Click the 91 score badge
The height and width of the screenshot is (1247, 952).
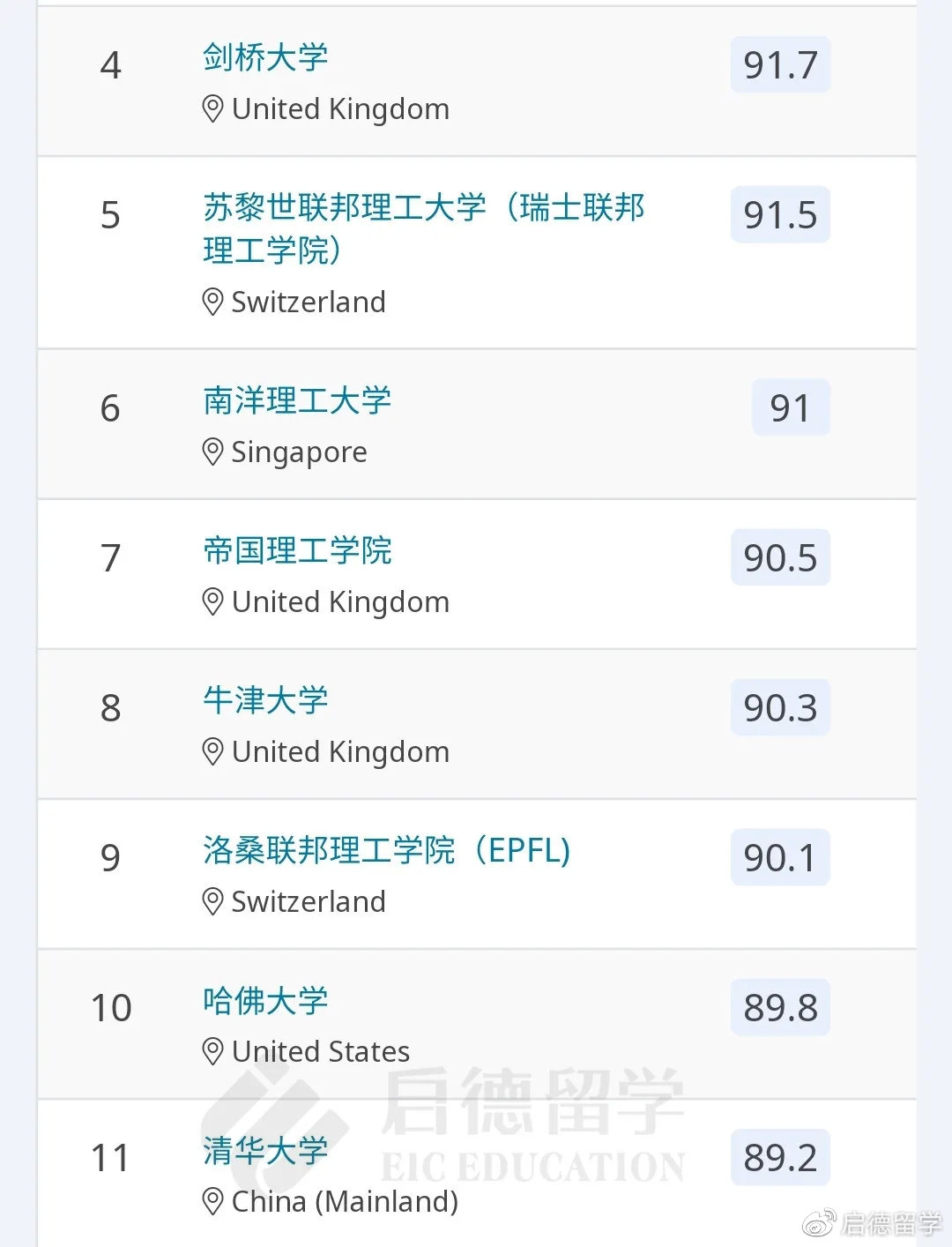[790, 408]
